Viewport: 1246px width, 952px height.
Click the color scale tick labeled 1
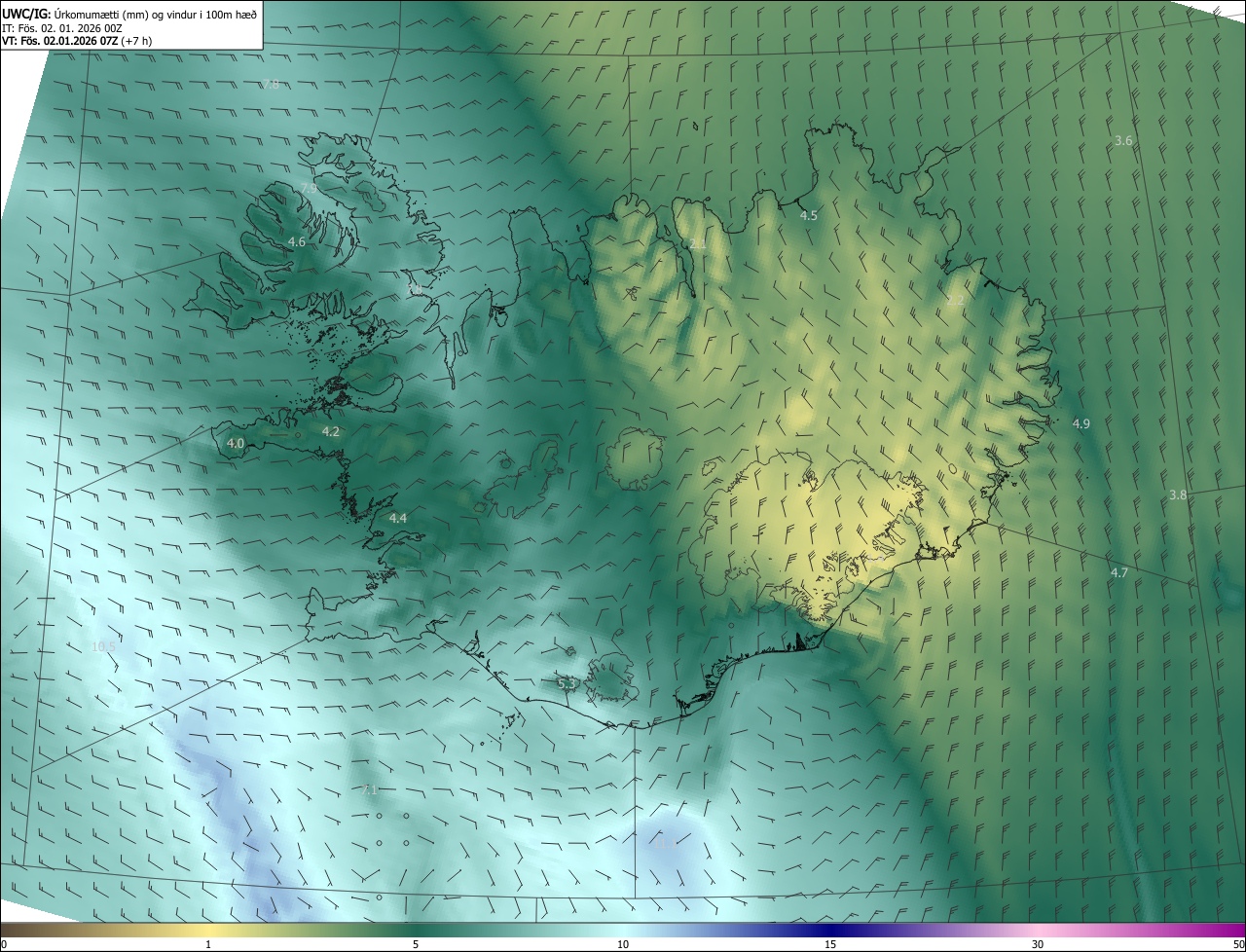pos(208,944)
